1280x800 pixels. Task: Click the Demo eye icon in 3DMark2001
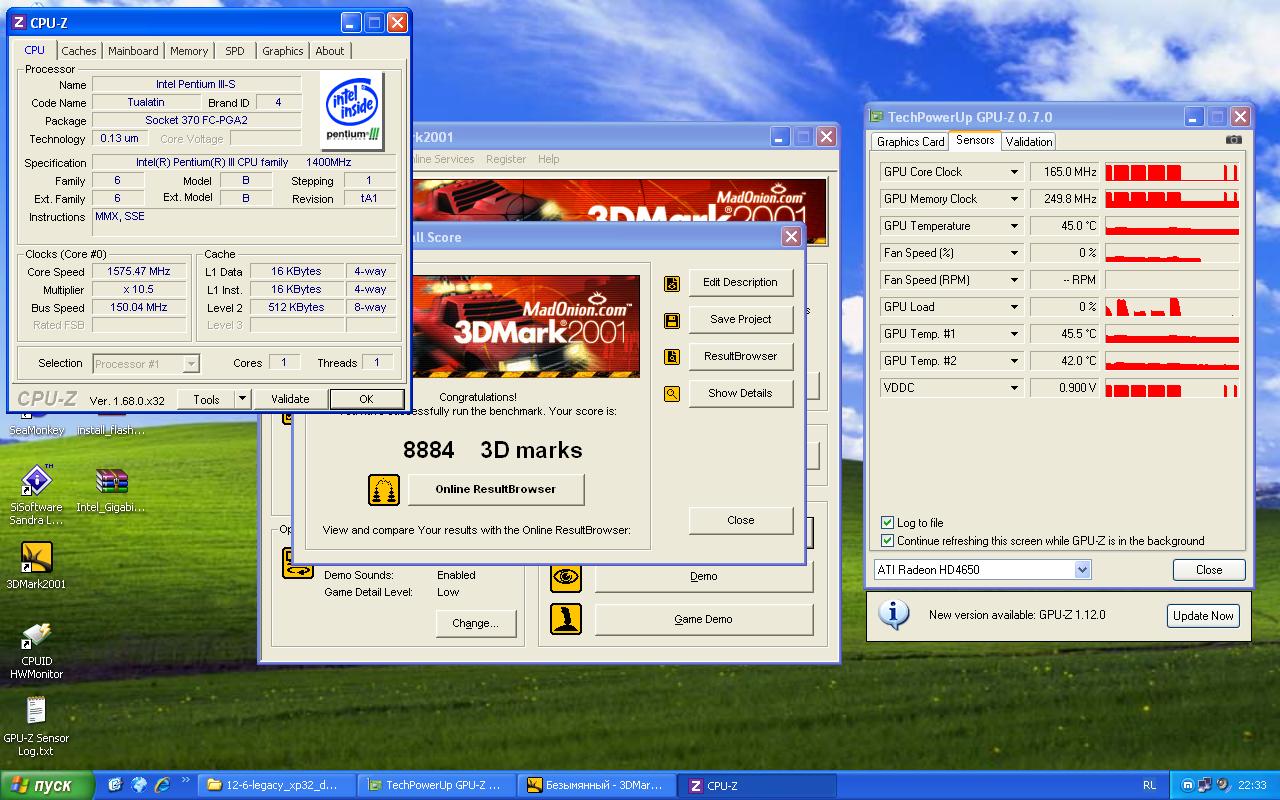click(566, 577)
